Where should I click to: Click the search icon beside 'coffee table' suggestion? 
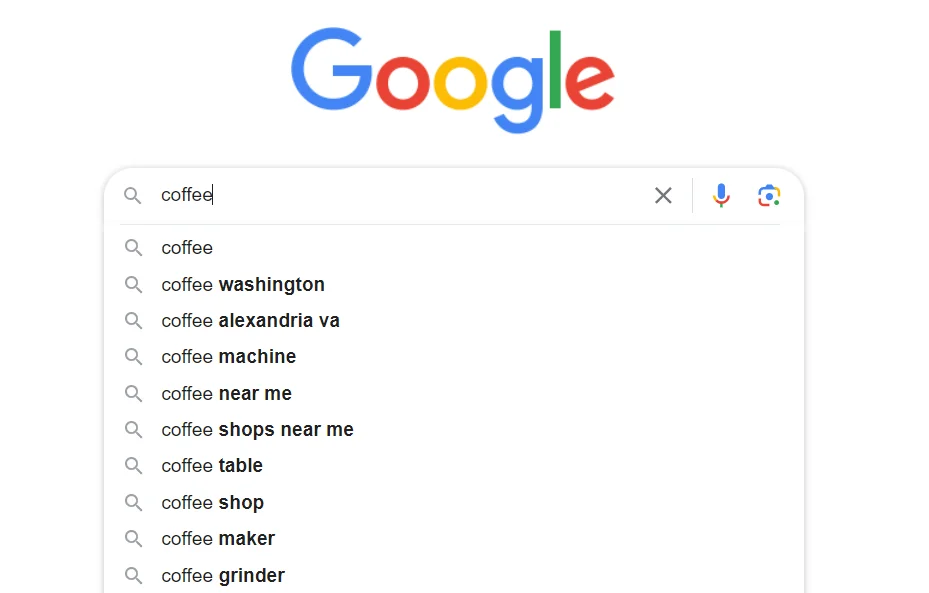click(133, 465)
